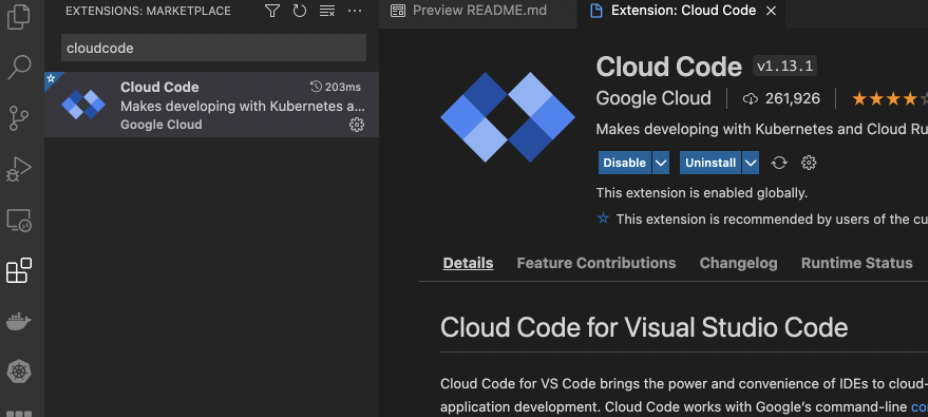This screenshot has height=417, width=928.
Task: Click the star ratings of Cloud Code
Action: (x=889, y=99)
